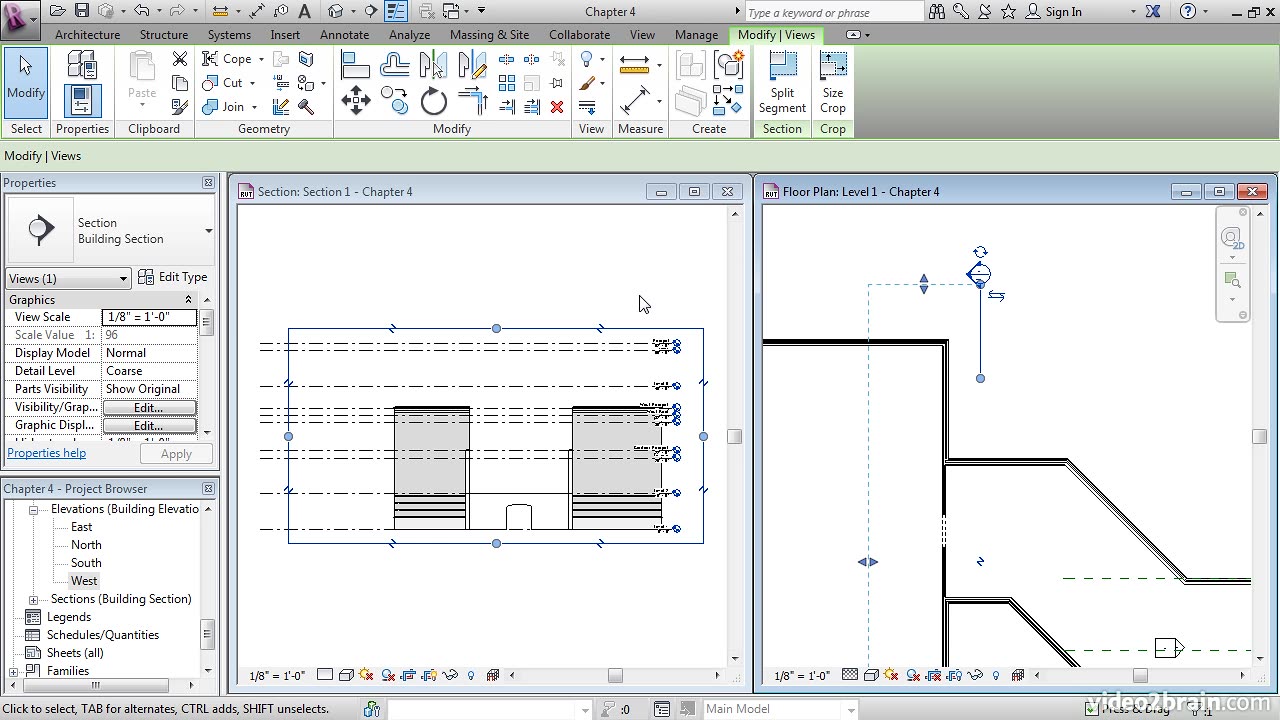Open the Section type selector dropdown
The height and width of the screenshot is (720, 1280).
click(208, 231)
